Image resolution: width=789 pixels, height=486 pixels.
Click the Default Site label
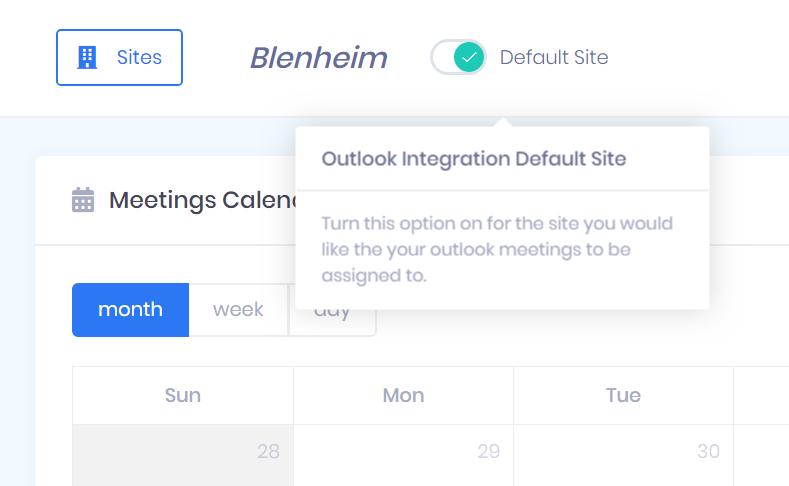553,57
